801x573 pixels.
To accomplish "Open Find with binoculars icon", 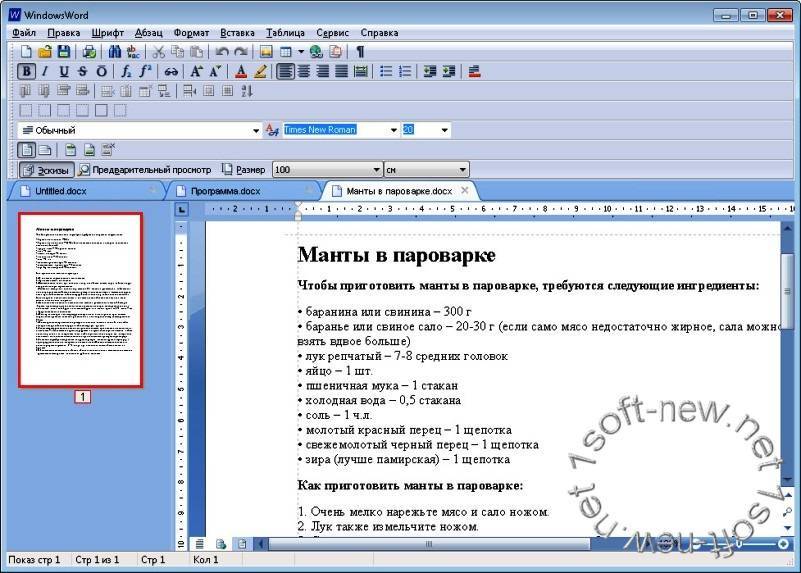I will [x=114, y=52].
